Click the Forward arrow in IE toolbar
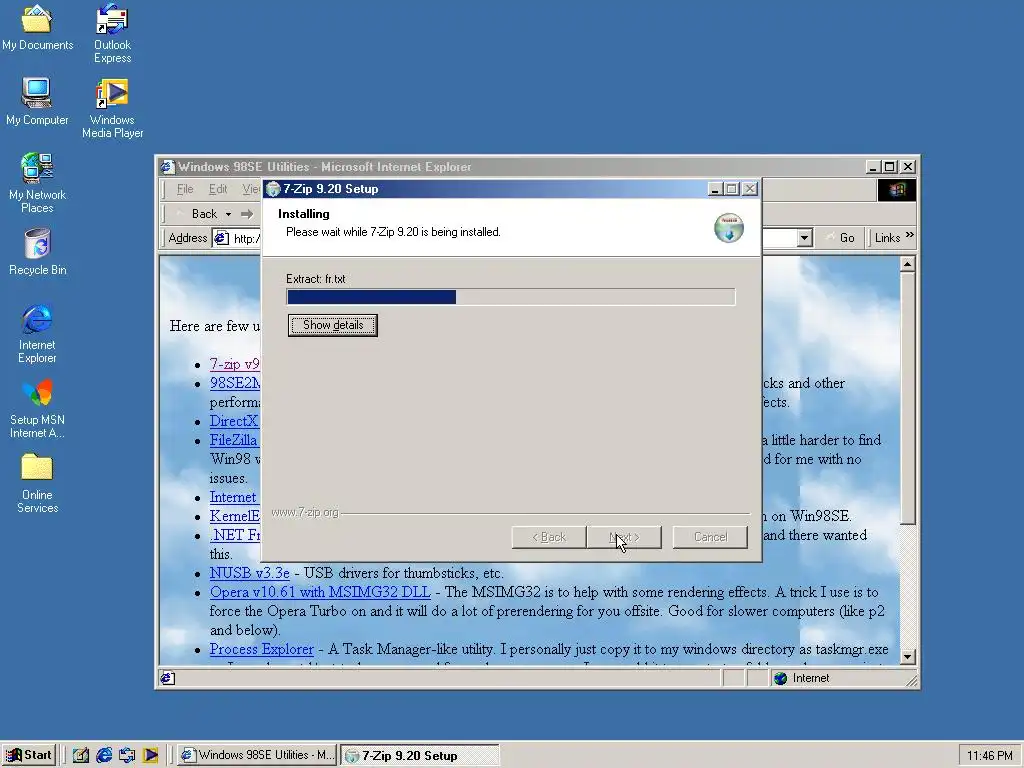1024x768 pixels. [x=247, y=214]
